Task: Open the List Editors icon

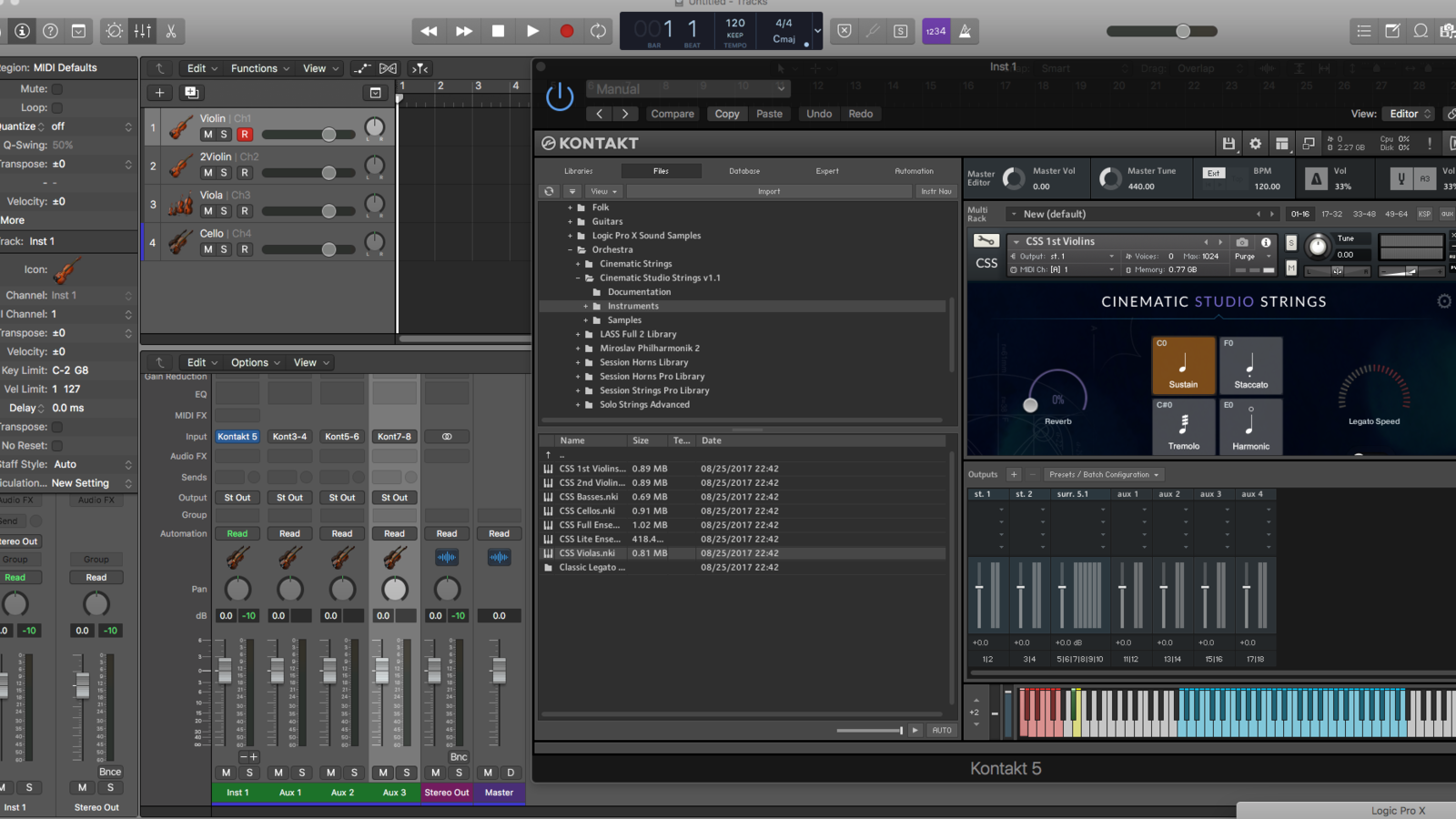Action: tap(1364, 31)
